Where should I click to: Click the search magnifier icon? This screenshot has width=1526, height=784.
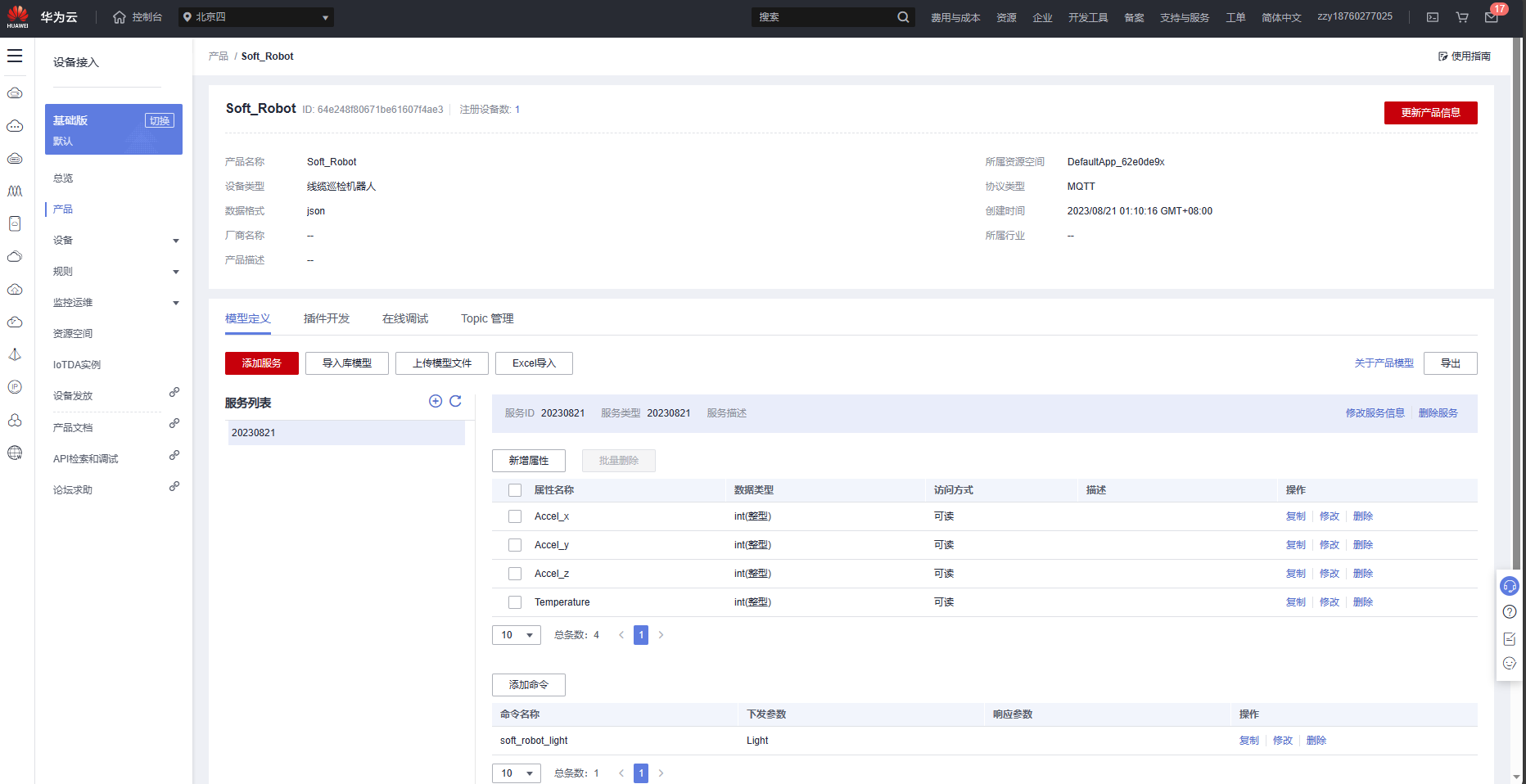coord(903,17)
